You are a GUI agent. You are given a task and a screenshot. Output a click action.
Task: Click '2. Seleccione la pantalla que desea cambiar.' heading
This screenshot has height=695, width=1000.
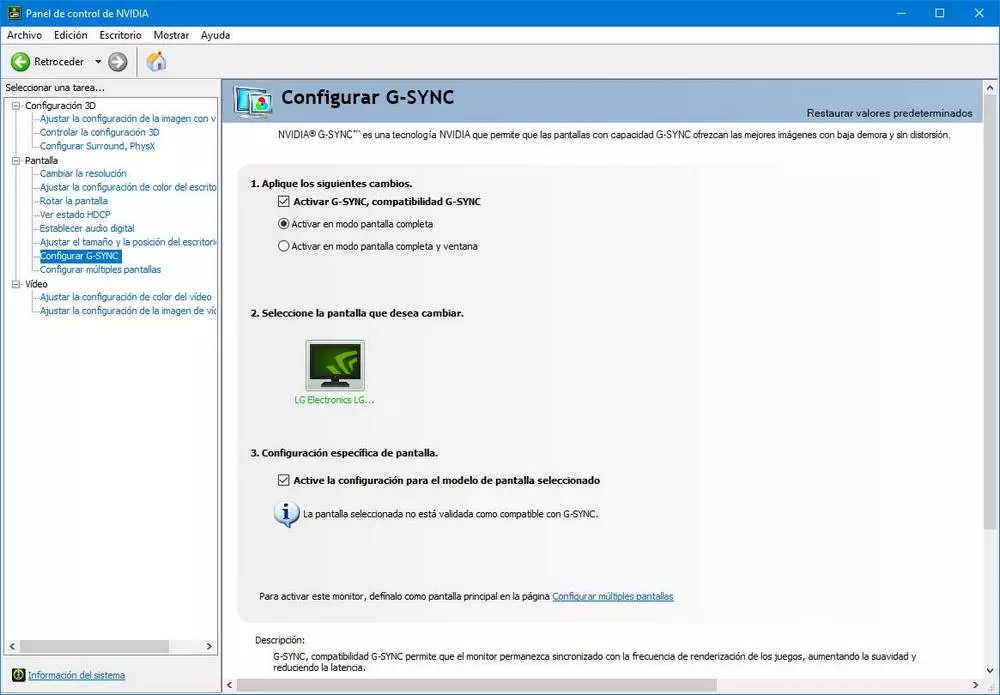(x=357, y=313)
